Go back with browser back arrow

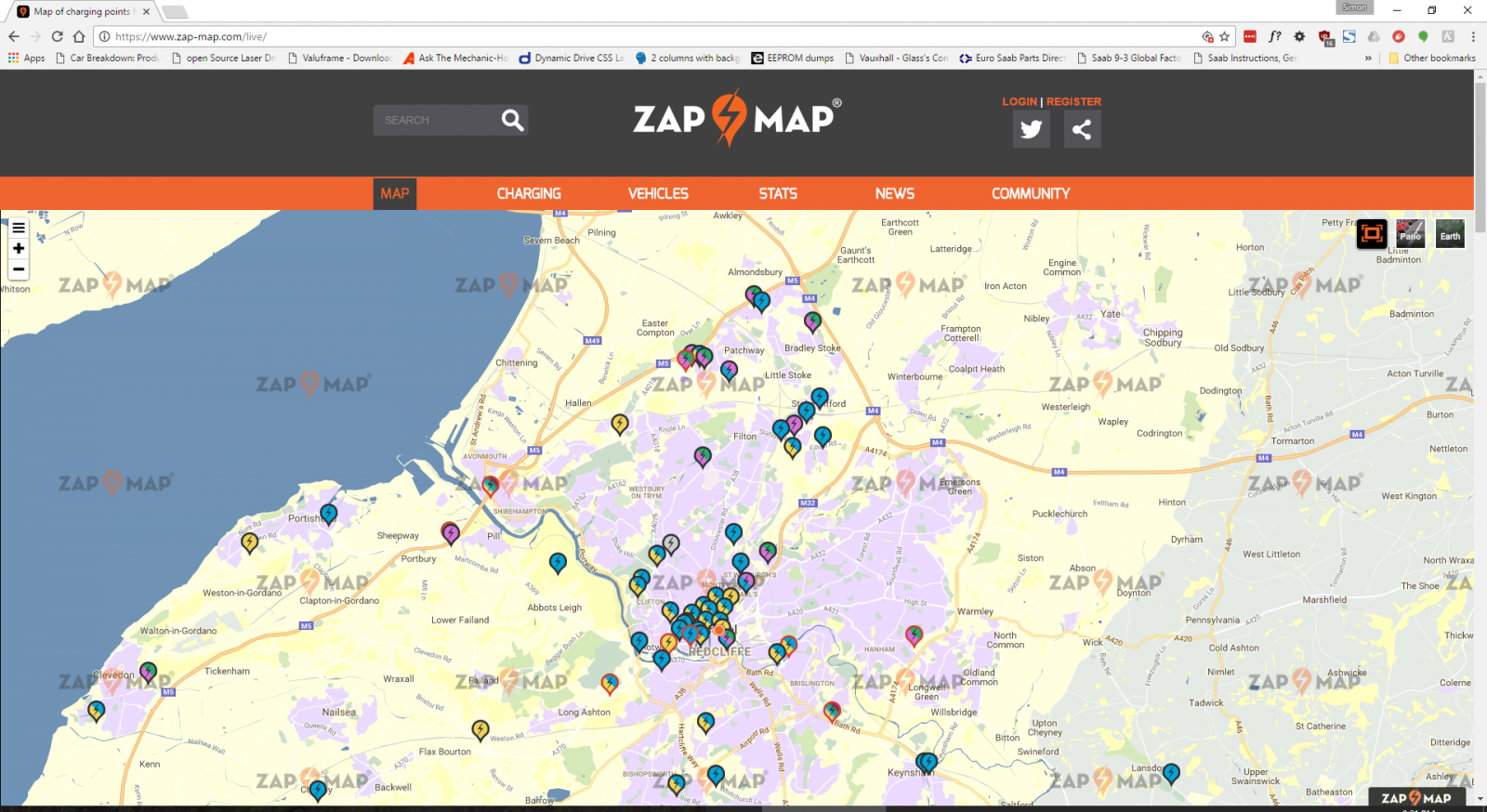(13, 36)
